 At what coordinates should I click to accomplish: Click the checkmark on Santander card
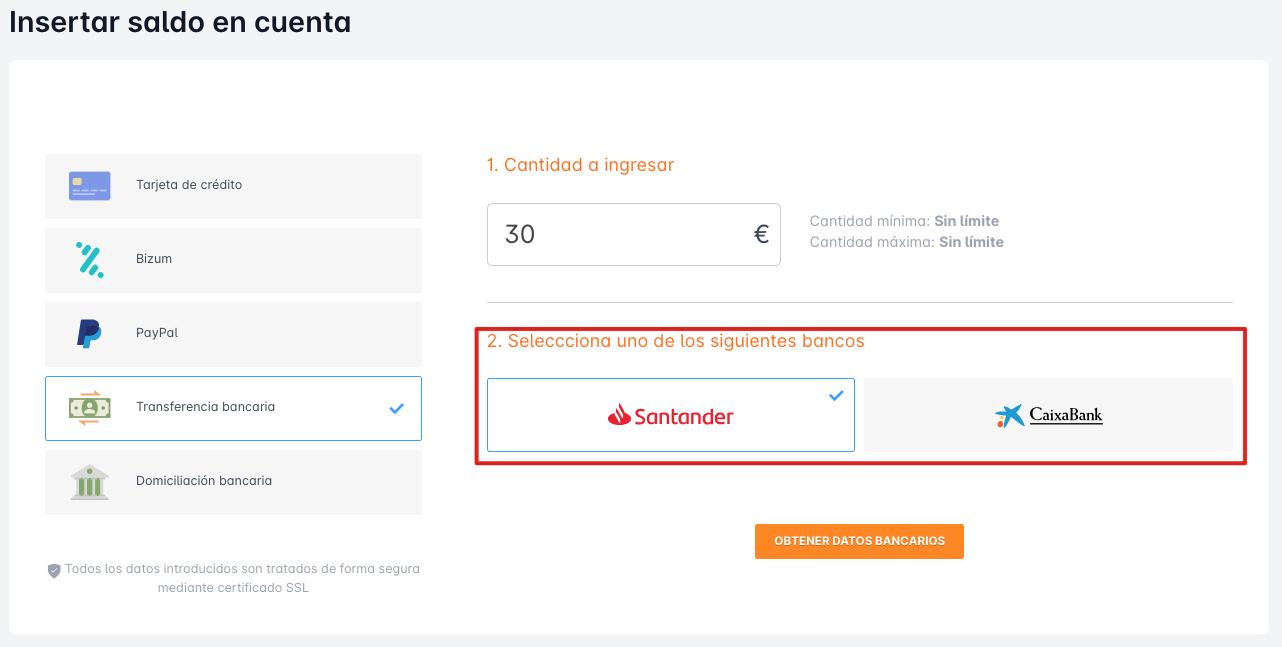pyautogui.click(x=836, y=396)
